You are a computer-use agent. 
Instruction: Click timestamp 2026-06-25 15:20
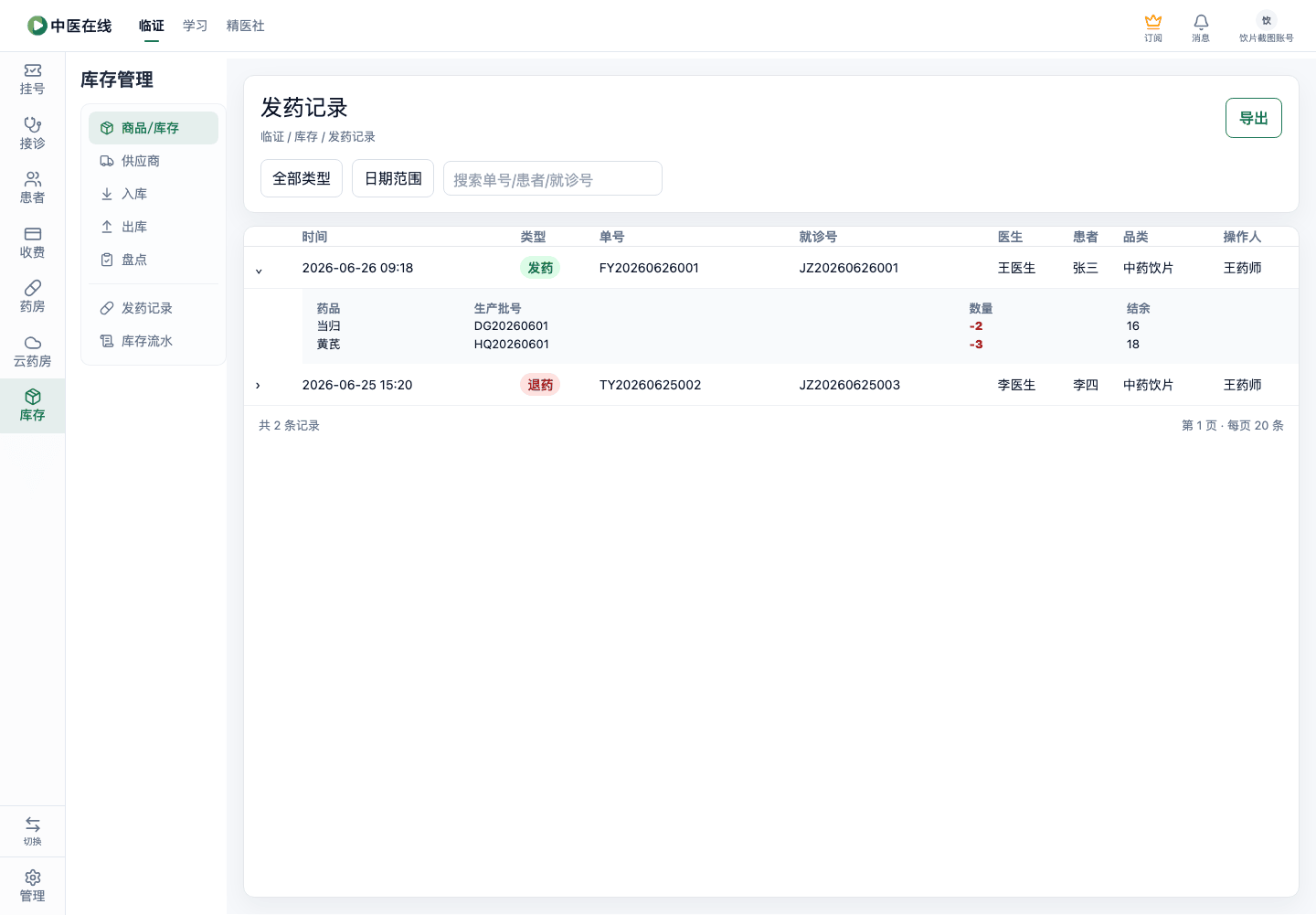pyautogui.click(x=357, y=385)
